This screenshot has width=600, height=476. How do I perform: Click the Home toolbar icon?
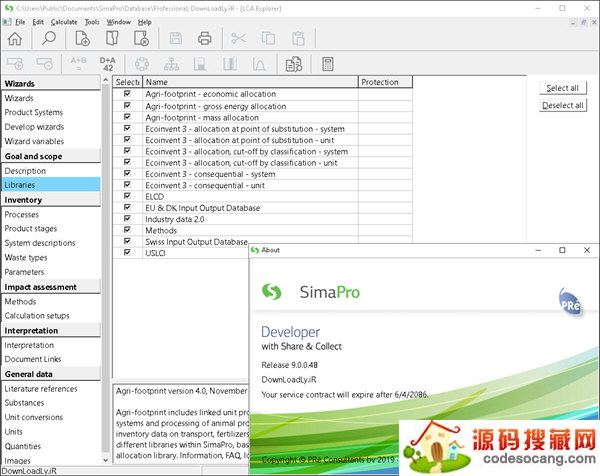click(15, 38)
